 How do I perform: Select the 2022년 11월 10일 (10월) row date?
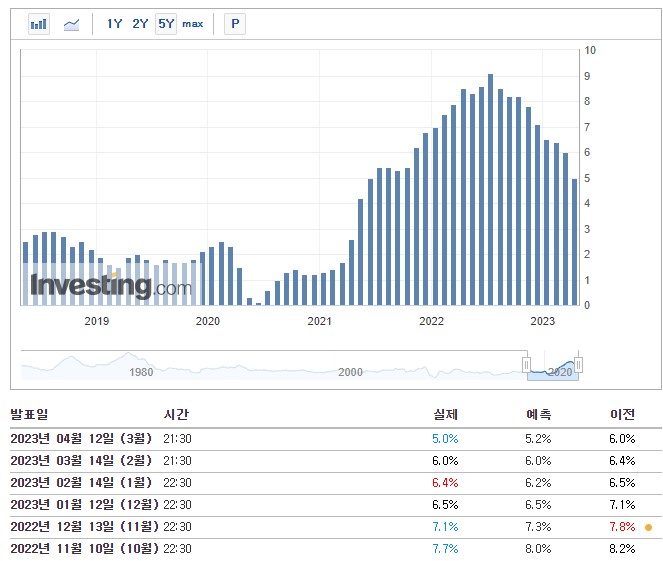(85, 548)
